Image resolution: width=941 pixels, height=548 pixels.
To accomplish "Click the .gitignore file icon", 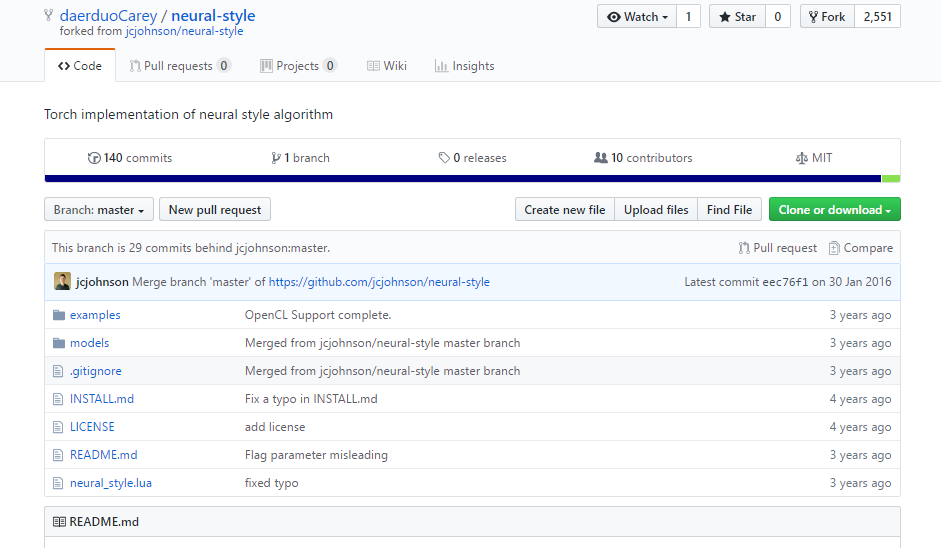I will [x=58, y=372].
